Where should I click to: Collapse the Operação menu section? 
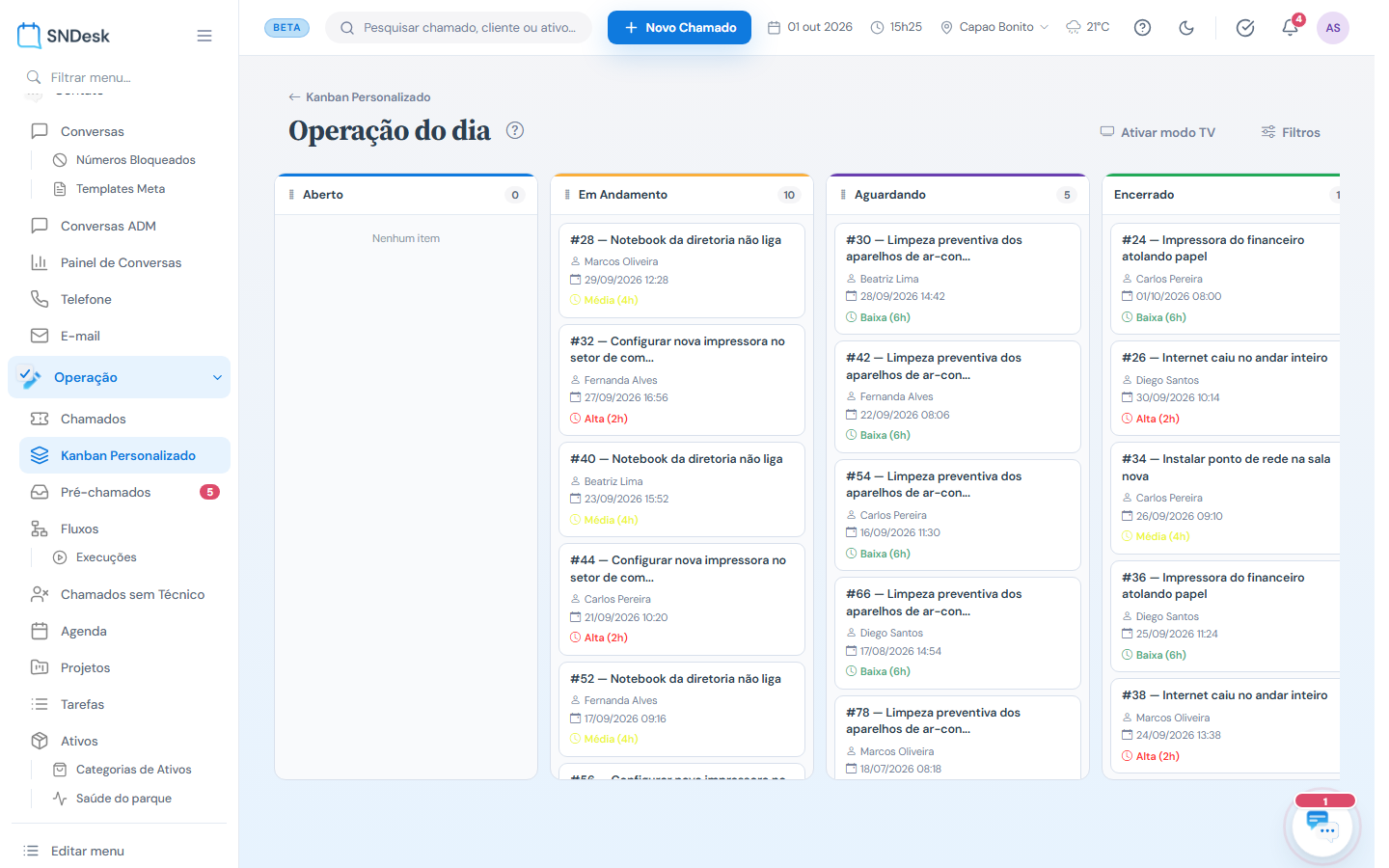click(x=120, y=377)
